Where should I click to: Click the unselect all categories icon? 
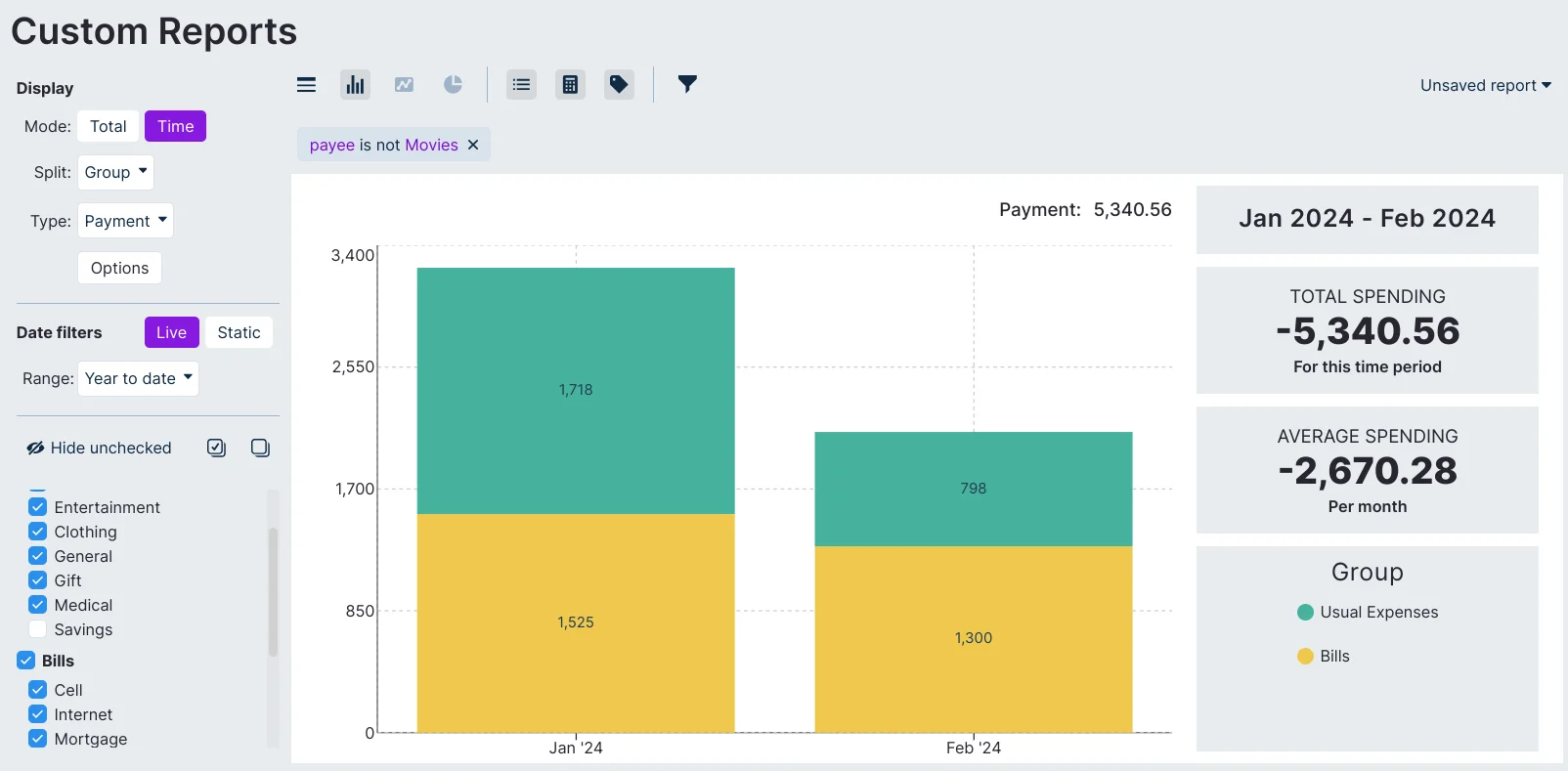click(260, 448)
